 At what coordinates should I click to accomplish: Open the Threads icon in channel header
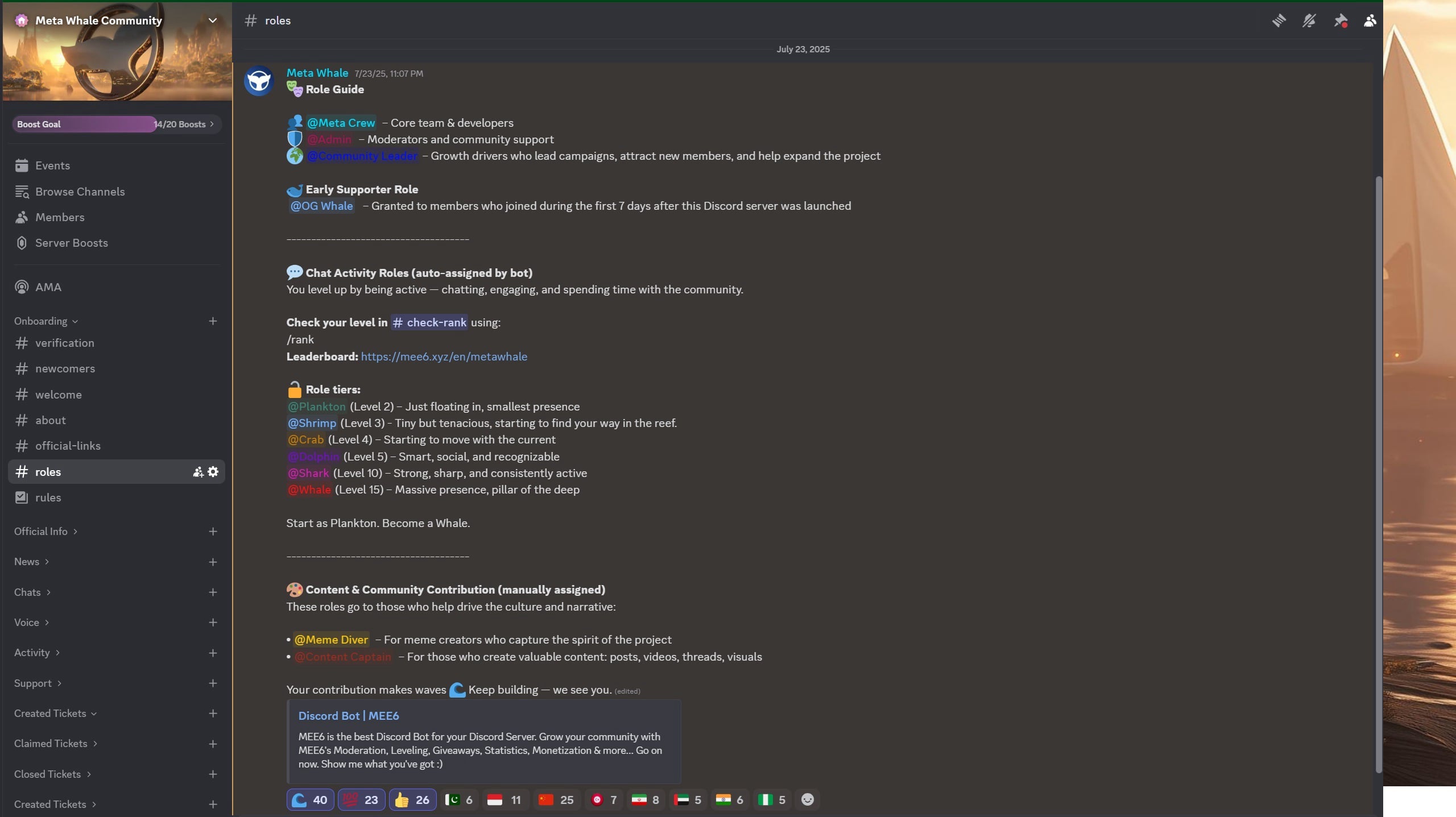tap(1279, 21)
